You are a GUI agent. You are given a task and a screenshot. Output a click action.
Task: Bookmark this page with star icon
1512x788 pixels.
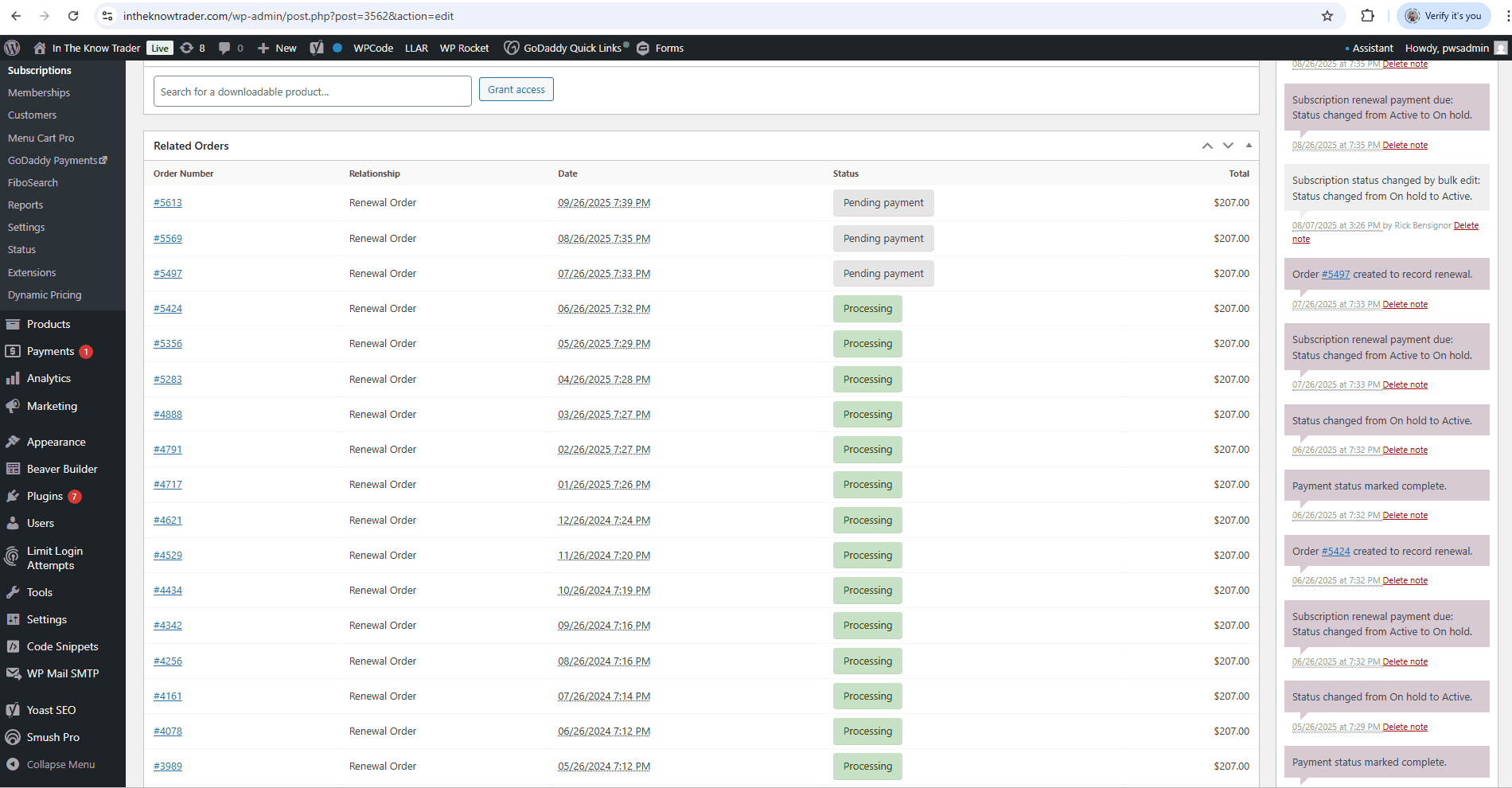click(1327, 16)
